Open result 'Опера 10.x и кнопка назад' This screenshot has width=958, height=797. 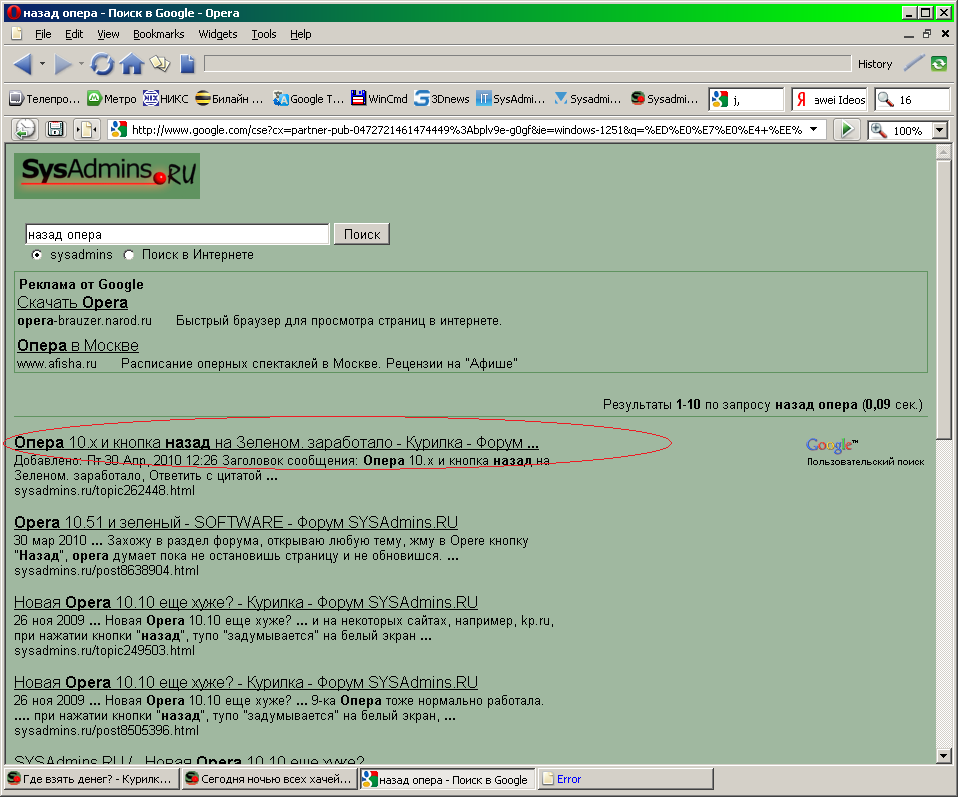coord(276,442)
